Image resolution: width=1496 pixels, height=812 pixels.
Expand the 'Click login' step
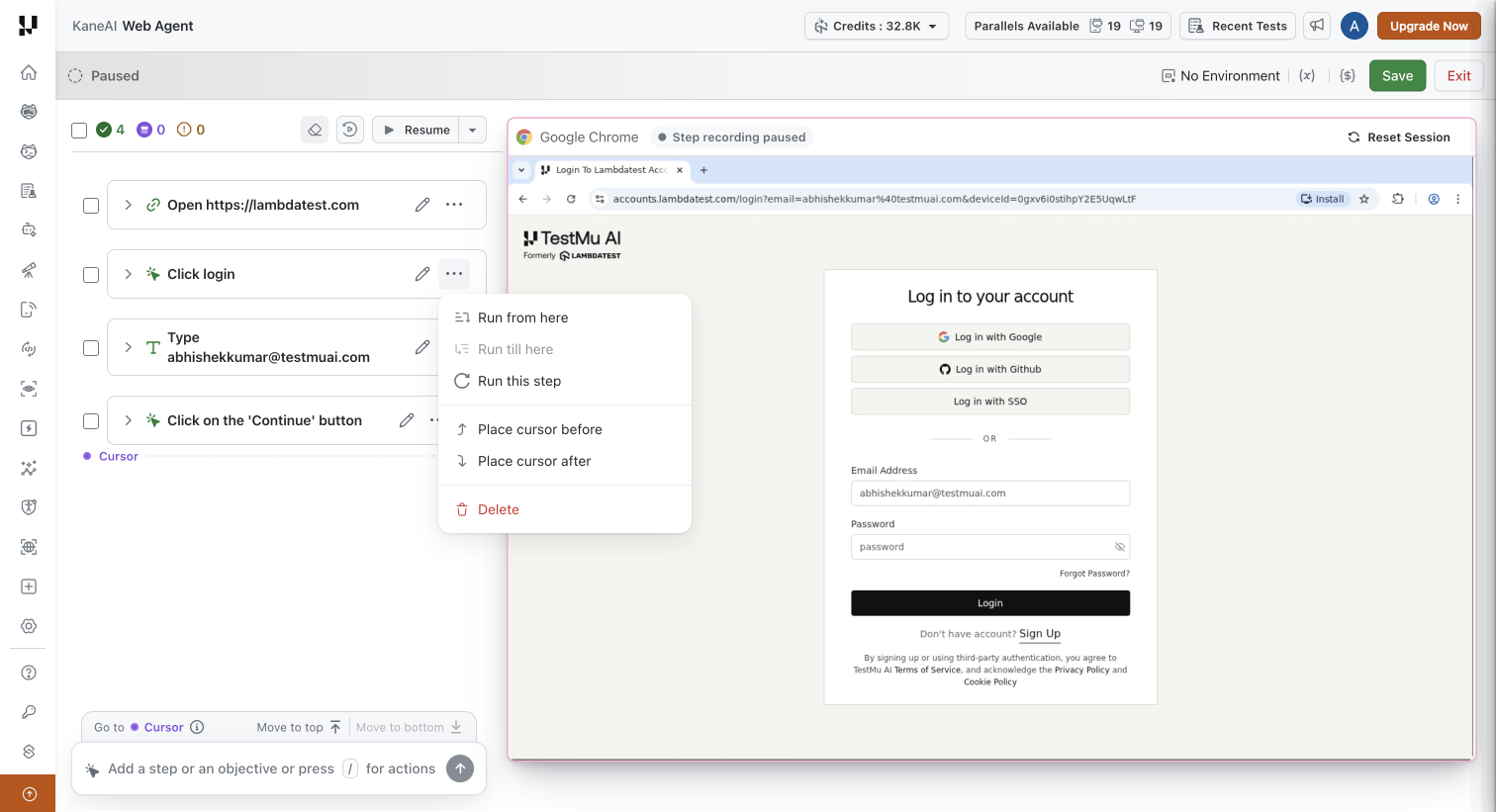click(x=128, y=274)
